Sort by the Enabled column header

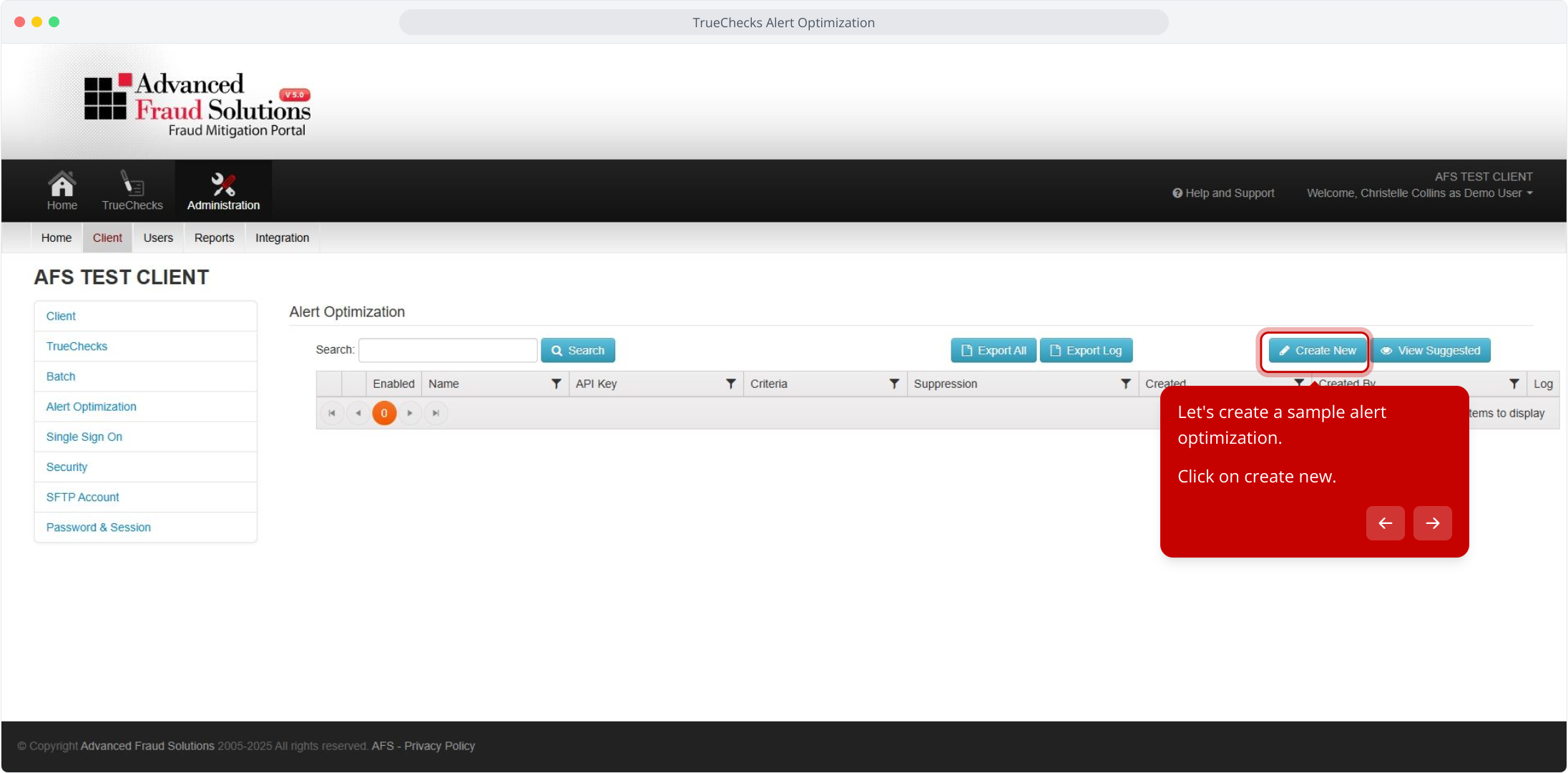click(x=393, y=384)
